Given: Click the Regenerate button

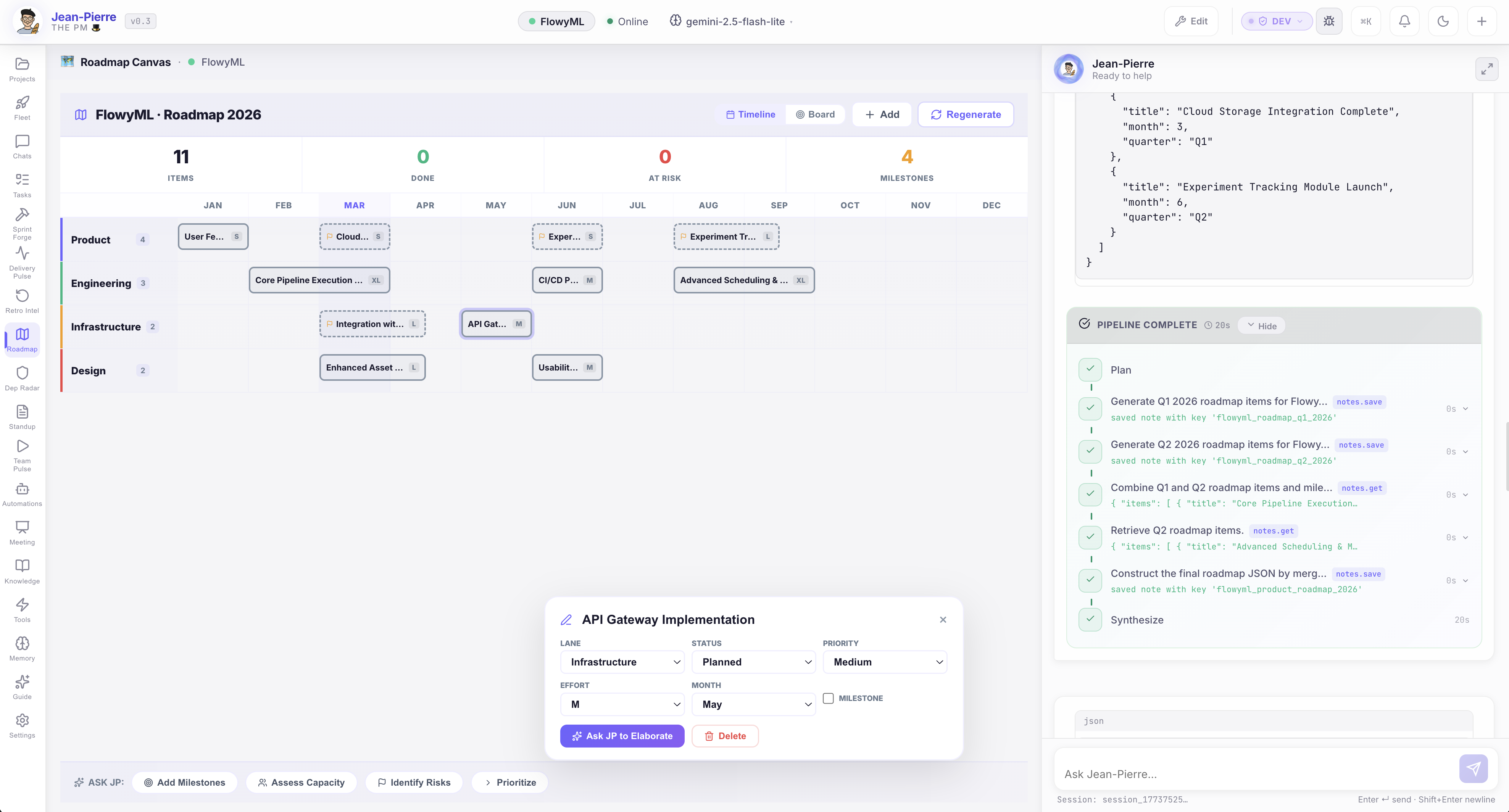Looking at the screenshot, I should pyautogui.click(x=966, y=114).
